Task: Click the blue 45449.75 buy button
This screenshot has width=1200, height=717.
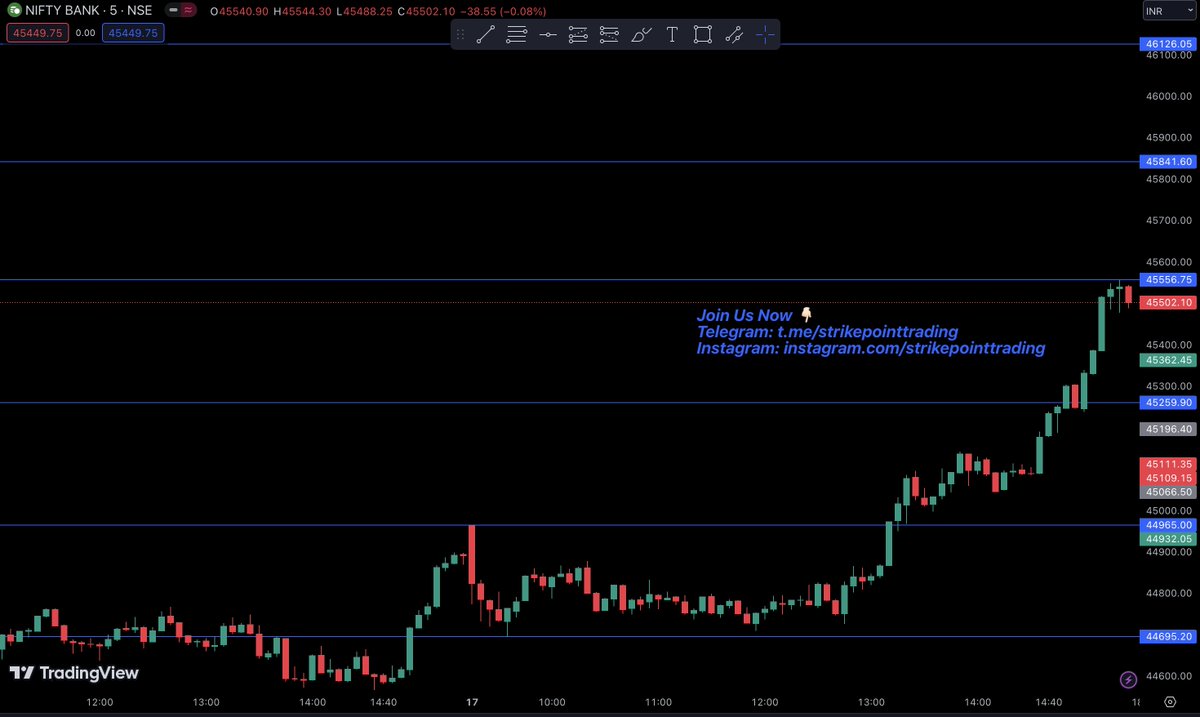Action: (133, 32)
